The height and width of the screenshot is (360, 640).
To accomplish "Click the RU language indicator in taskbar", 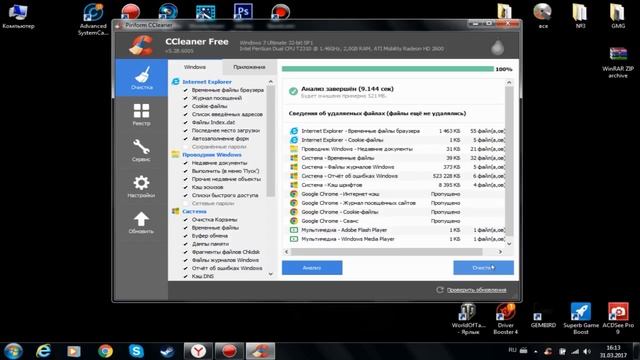I will click(512, 350).
